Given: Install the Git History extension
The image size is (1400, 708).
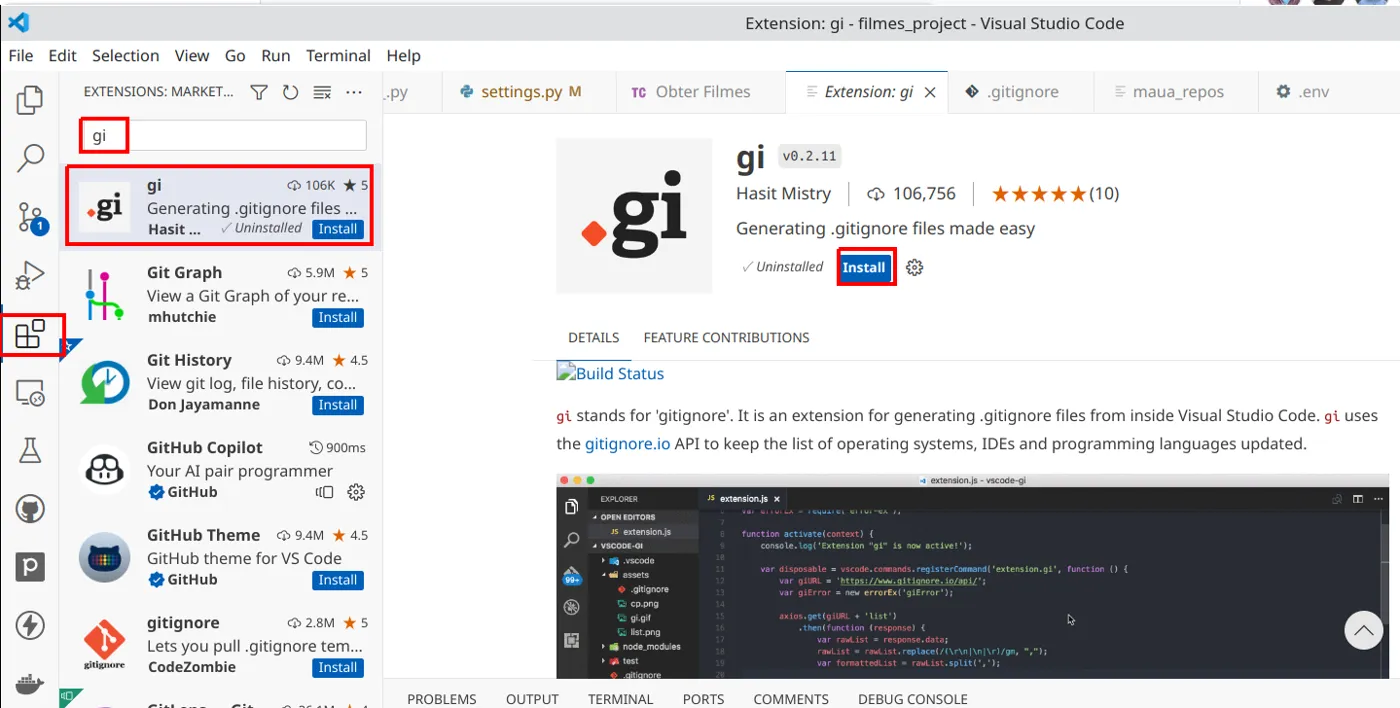Looking at the screenshot, I should click(x=338, y=405).
